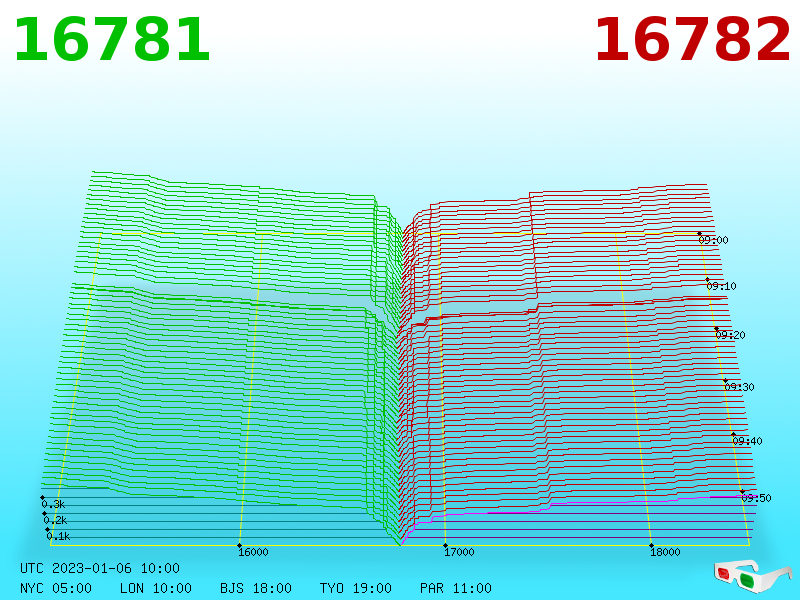
Task: Click the 0.1k volume axis label
Action: pos(58,536)
